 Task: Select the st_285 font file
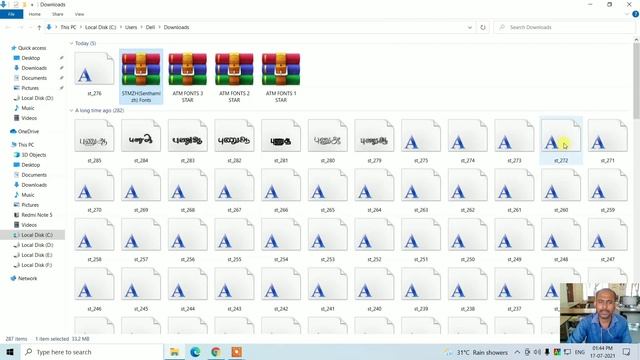click(x=94, y=141)
